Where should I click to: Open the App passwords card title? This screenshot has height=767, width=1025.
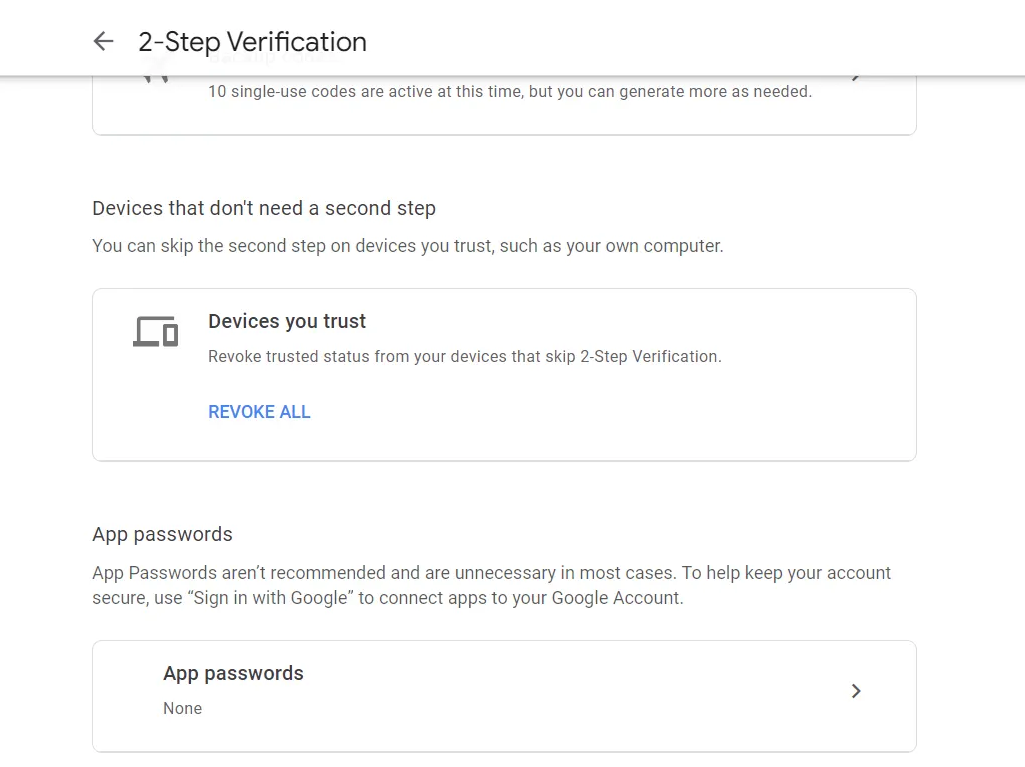233,673
